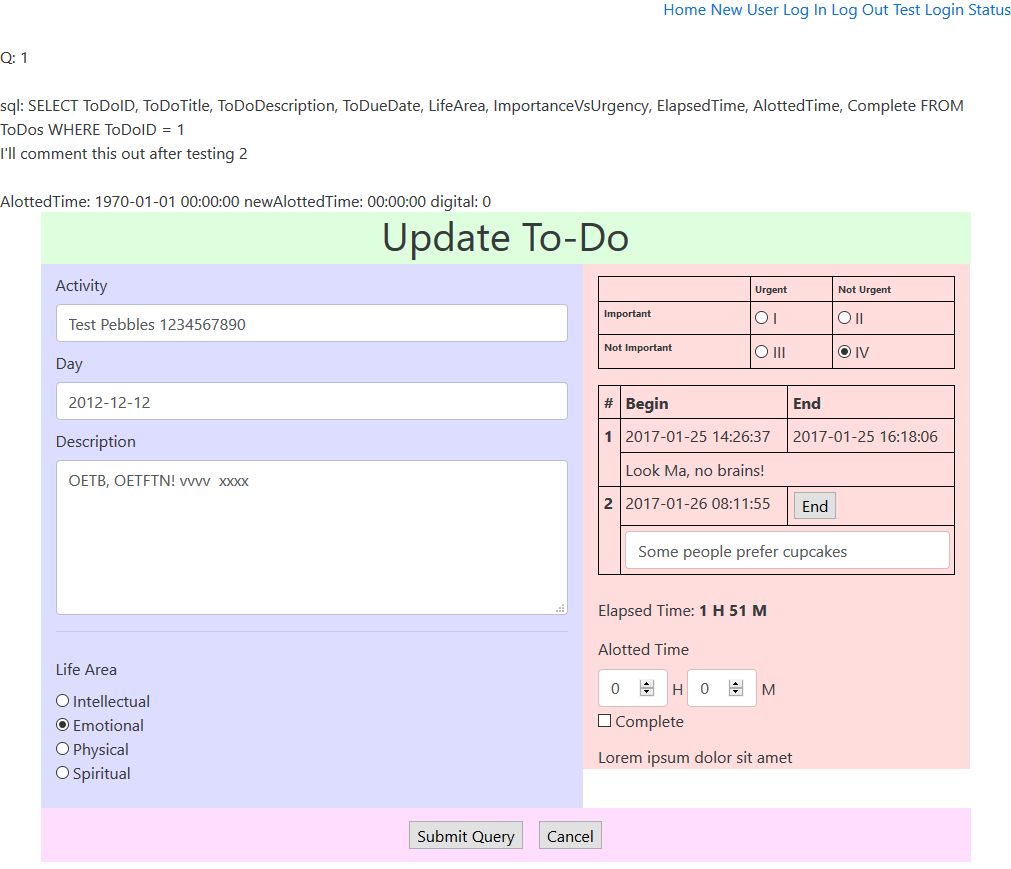Tick the Complete checkbox
The width and height of the screenshot is (1011, 869).
click(x=605, y=721)
